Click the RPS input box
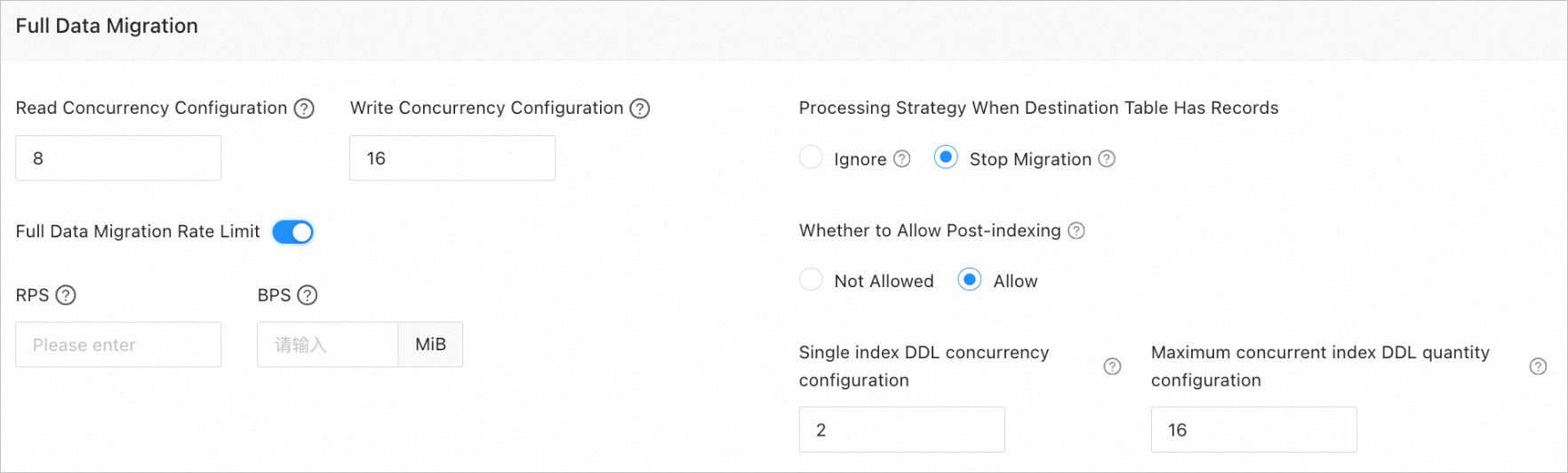1568x473 pixels. [x=118, y=345]
